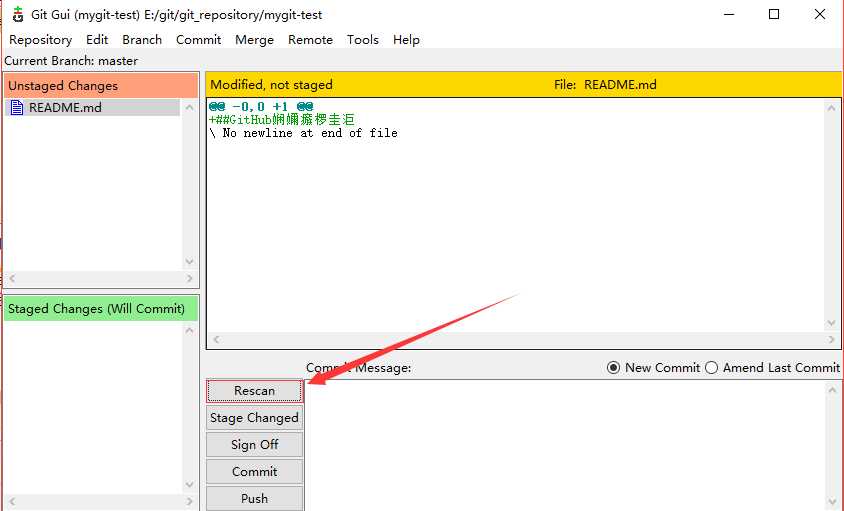Click the diff hunk header @@ -0,0 +1 @@
This screenshot has width=844, height=511.
[261, 106]
